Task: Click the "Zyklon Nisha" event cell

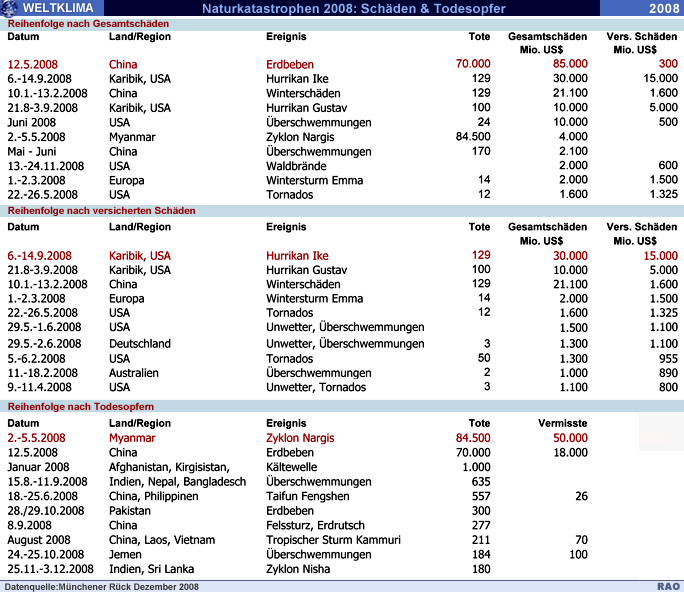Action: pyautogui.click(x=298, y=569)
